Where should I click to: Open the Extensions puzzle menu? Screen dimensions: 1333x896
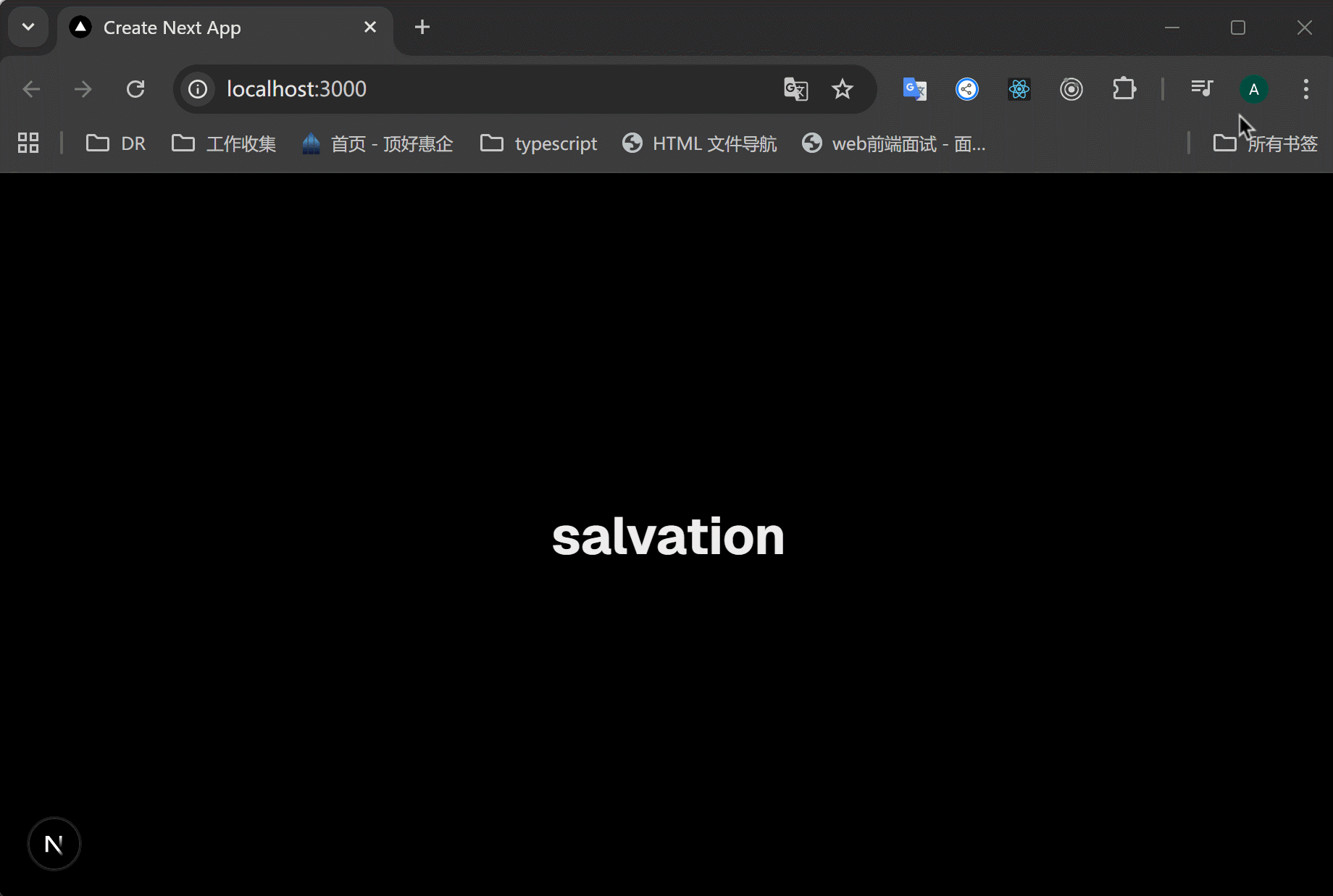point(1124,89)
